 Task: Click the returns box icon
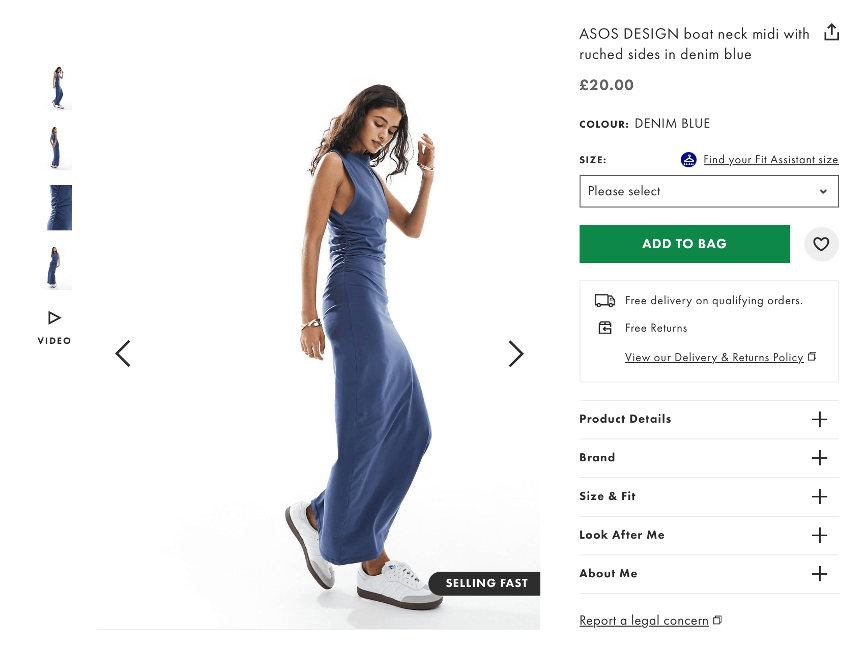pyautogui.click(x=604, y=327)
